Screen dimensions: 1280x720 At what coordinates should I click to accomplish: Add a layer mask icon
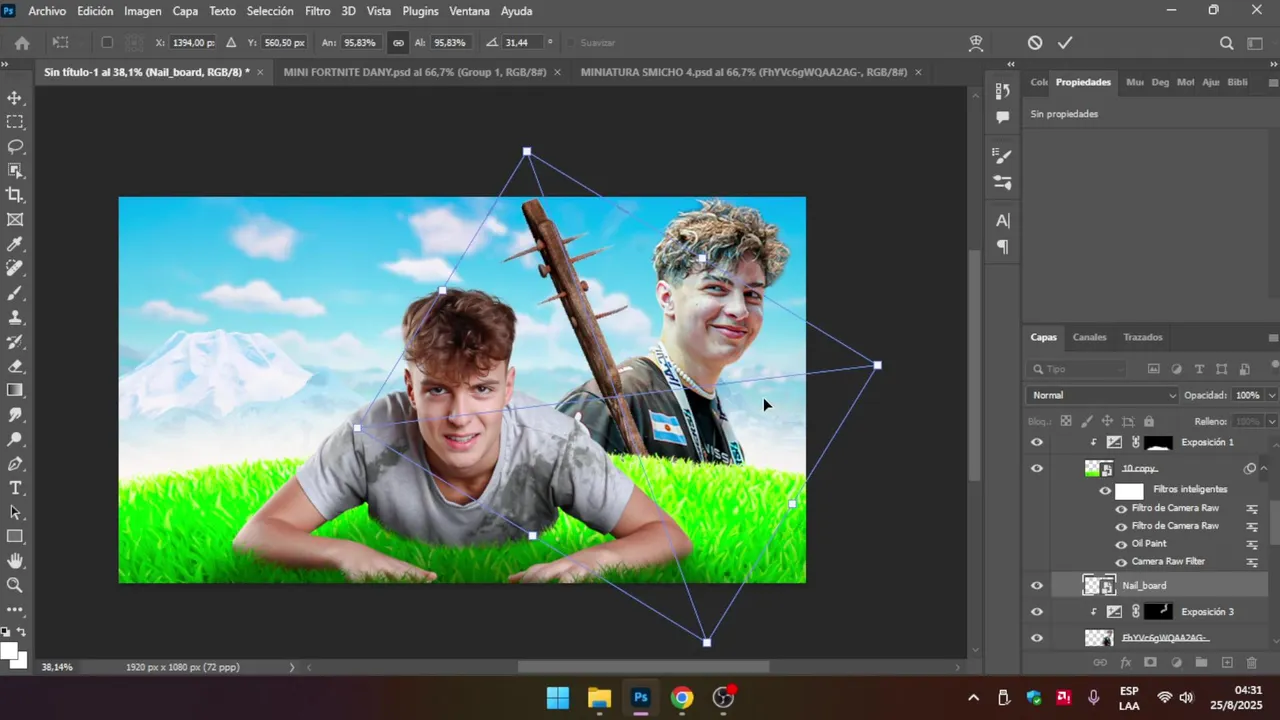(x=1150, y=663)
